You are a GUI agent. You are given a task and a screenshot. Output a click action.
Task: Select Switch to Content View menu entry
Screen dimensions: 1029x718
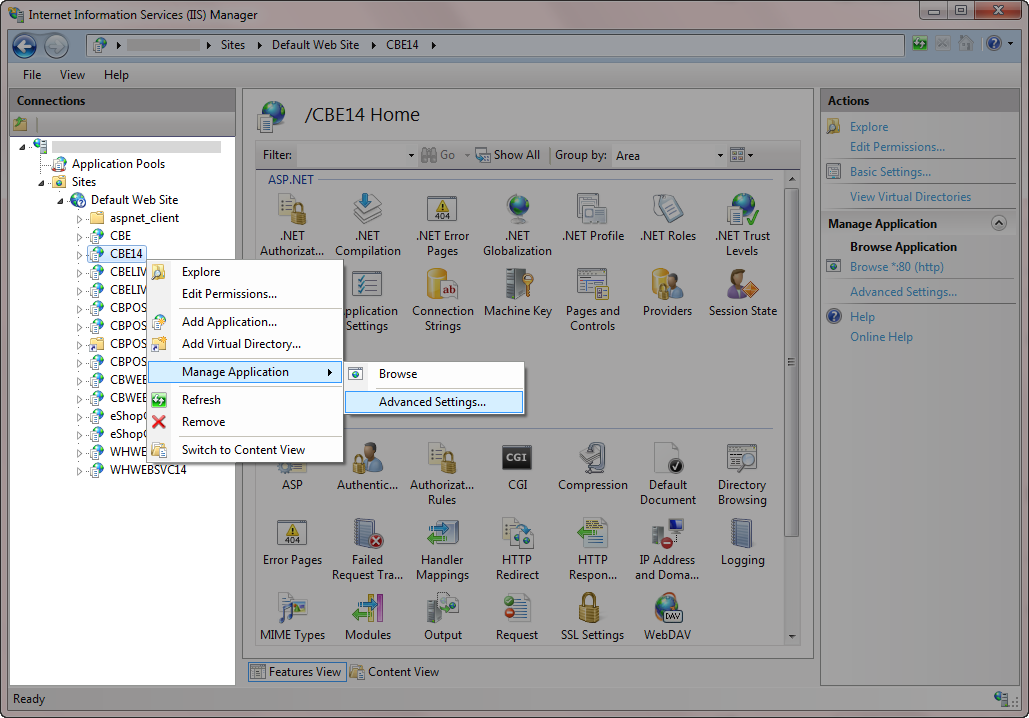click(x=243, y=450)
